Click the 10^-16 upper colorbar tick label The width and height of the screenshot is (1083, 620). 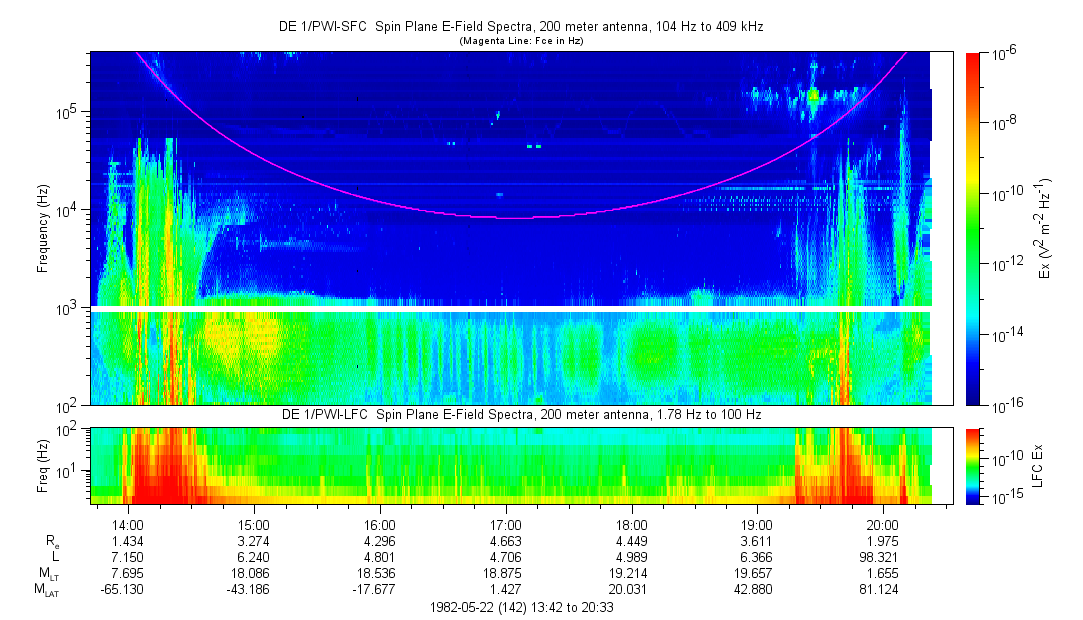coord(1003,405)
